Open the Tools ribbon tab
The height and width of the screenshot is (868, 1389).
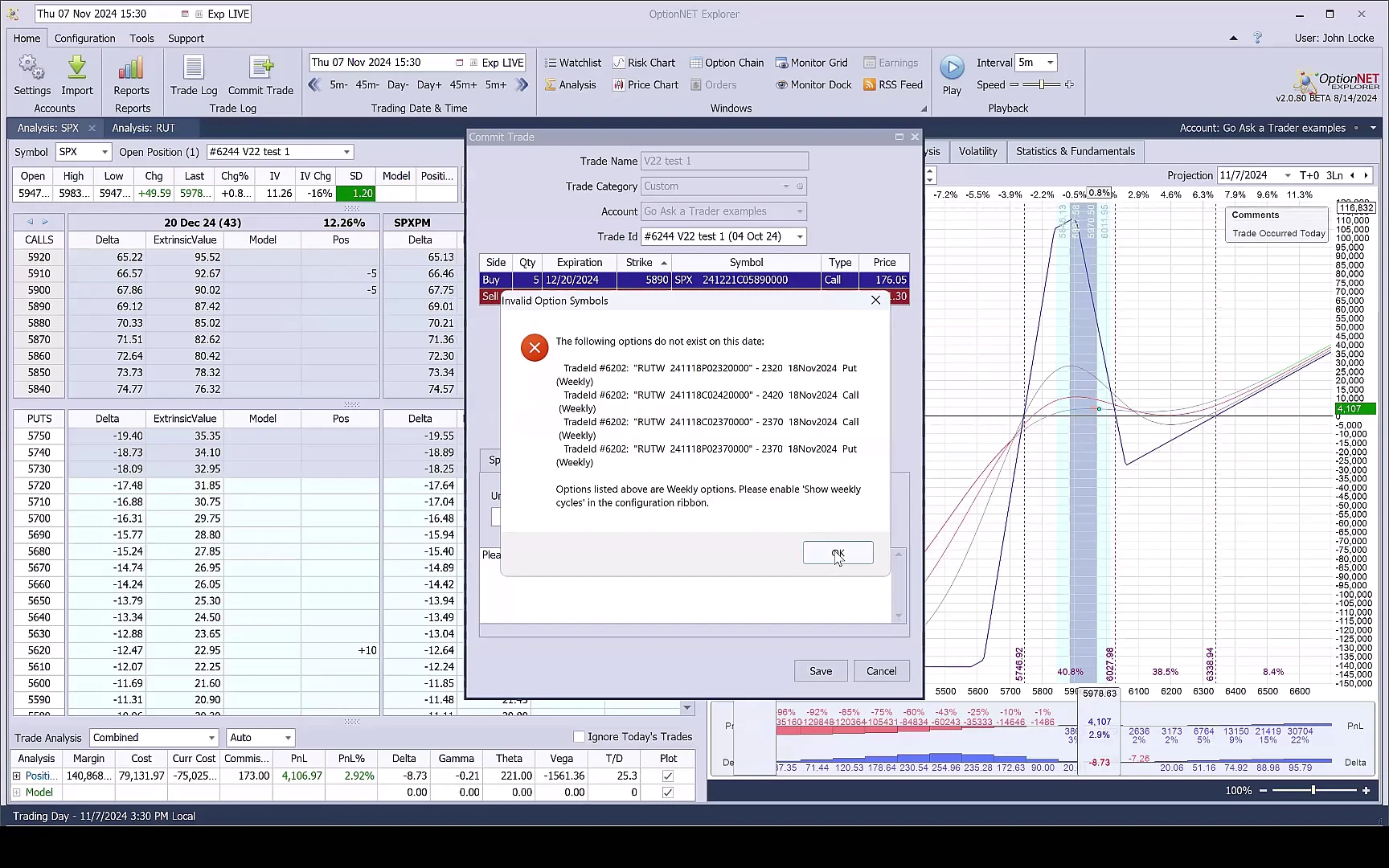coord(141,38)
